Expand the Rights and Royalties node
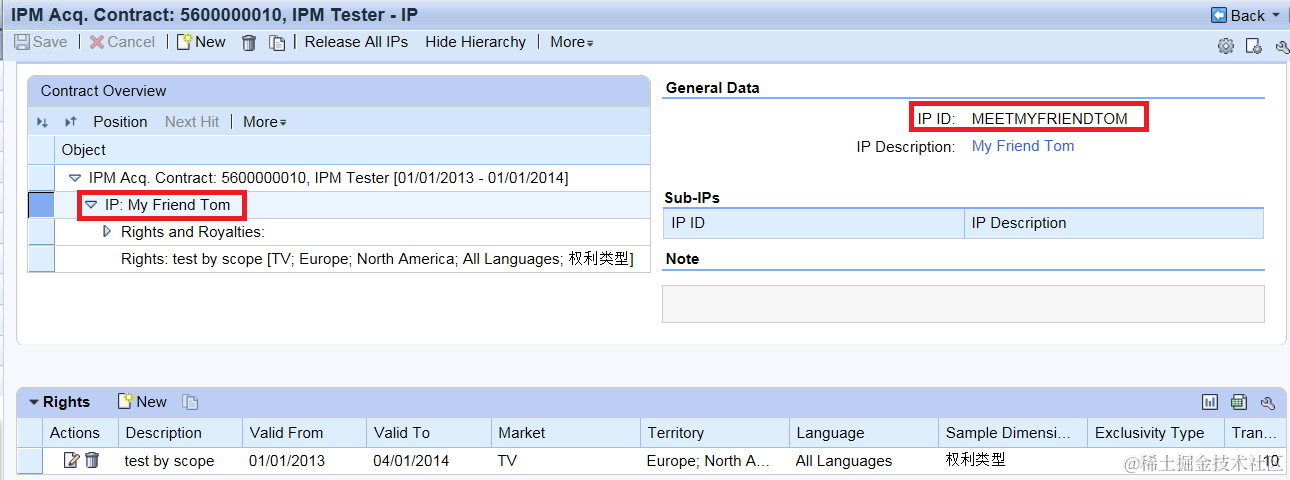Image resolution: width=1290 pixels, height=480 pixels. [108, 232]
